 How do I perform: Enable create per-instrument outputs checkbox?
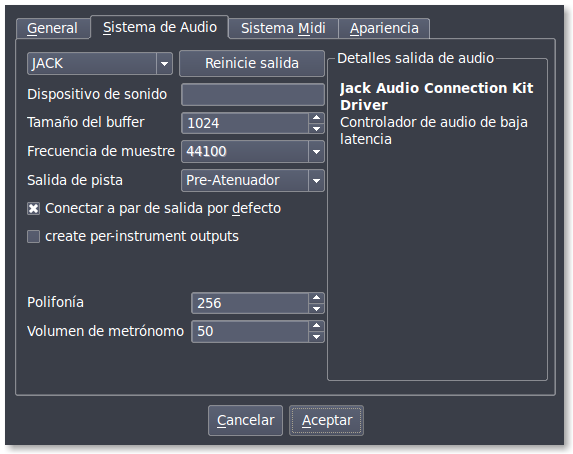click(x=33, y=237)
